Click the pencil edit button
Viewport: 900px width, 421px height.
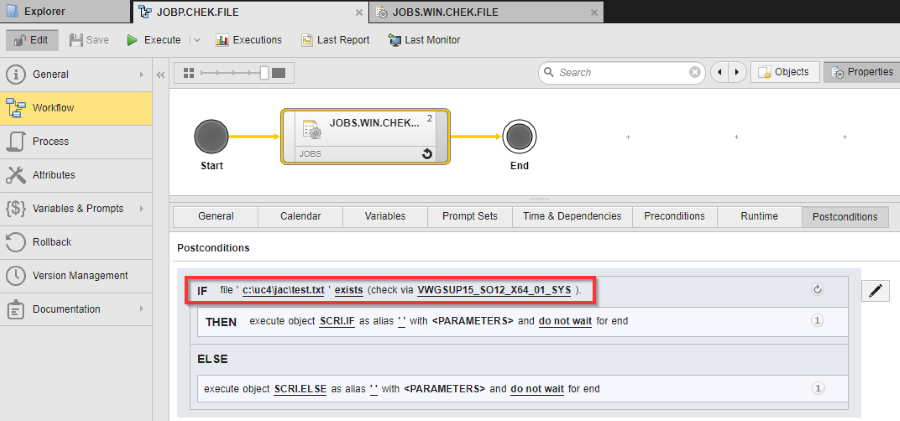(x=875, y=291)
